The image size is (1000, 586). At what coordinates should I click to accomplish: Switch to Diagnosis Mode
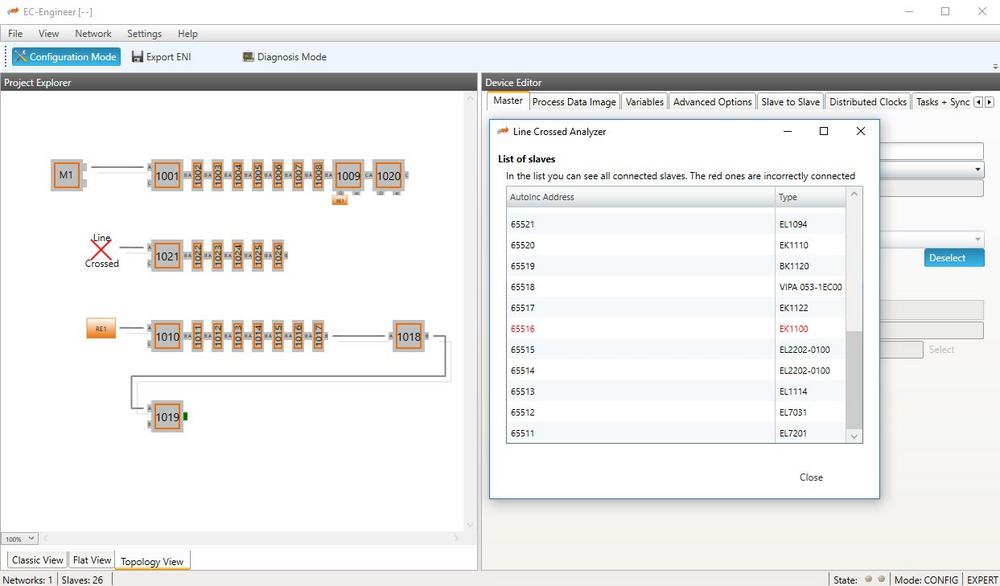pyautogui.click(x=285, y=57)
